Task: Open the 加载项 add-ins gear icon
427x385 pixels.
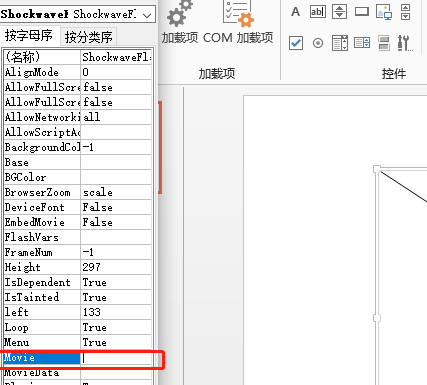Action: (179, 14)
